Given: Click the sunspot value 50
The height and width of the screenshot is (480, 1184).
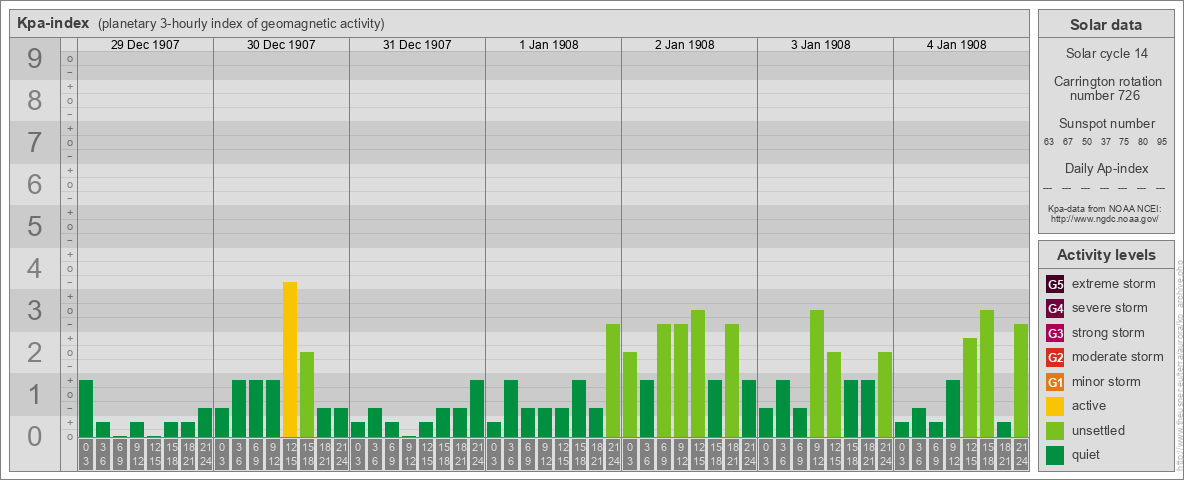Looking at the screenshot, I should [1087, 142].
